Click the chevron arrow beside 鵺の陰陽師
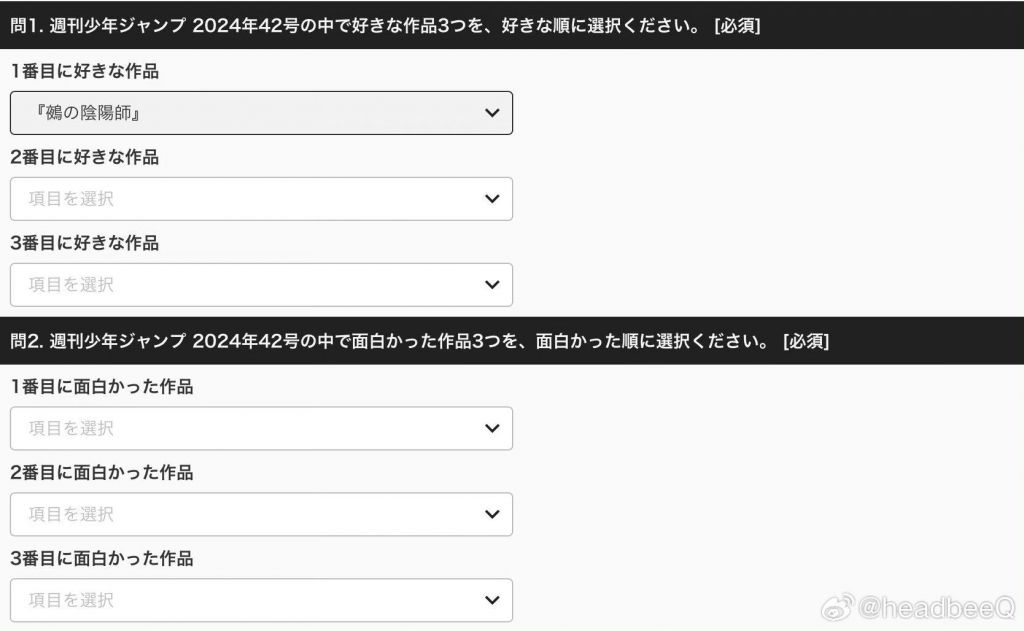The width and height of the screenshot is (1024, 631). click(492, 113)
